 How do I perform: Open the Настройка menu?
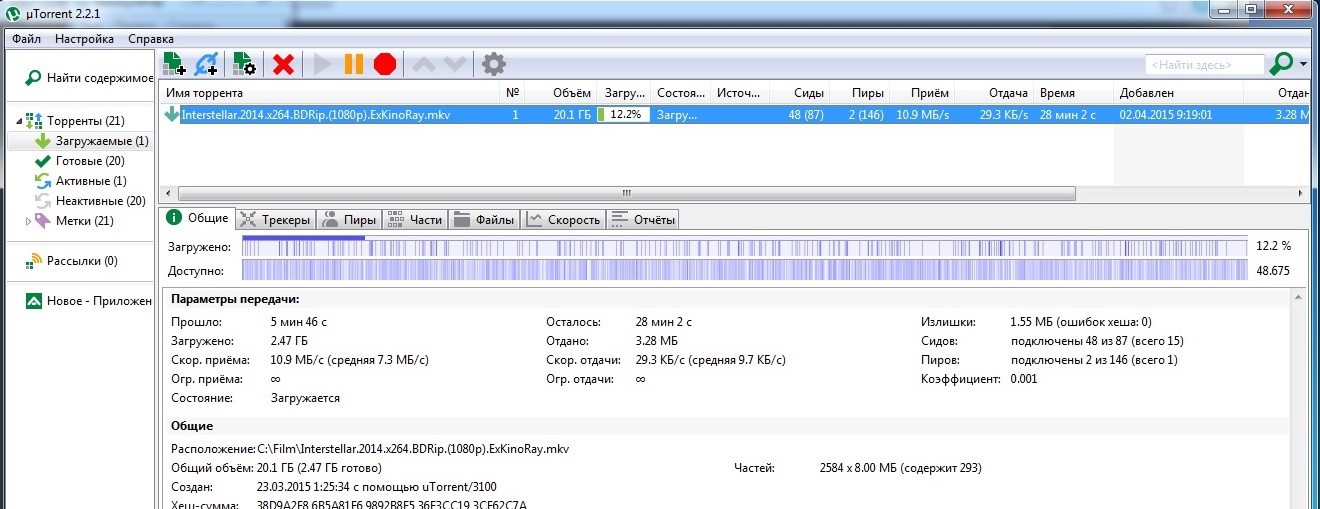coord(84,39)
